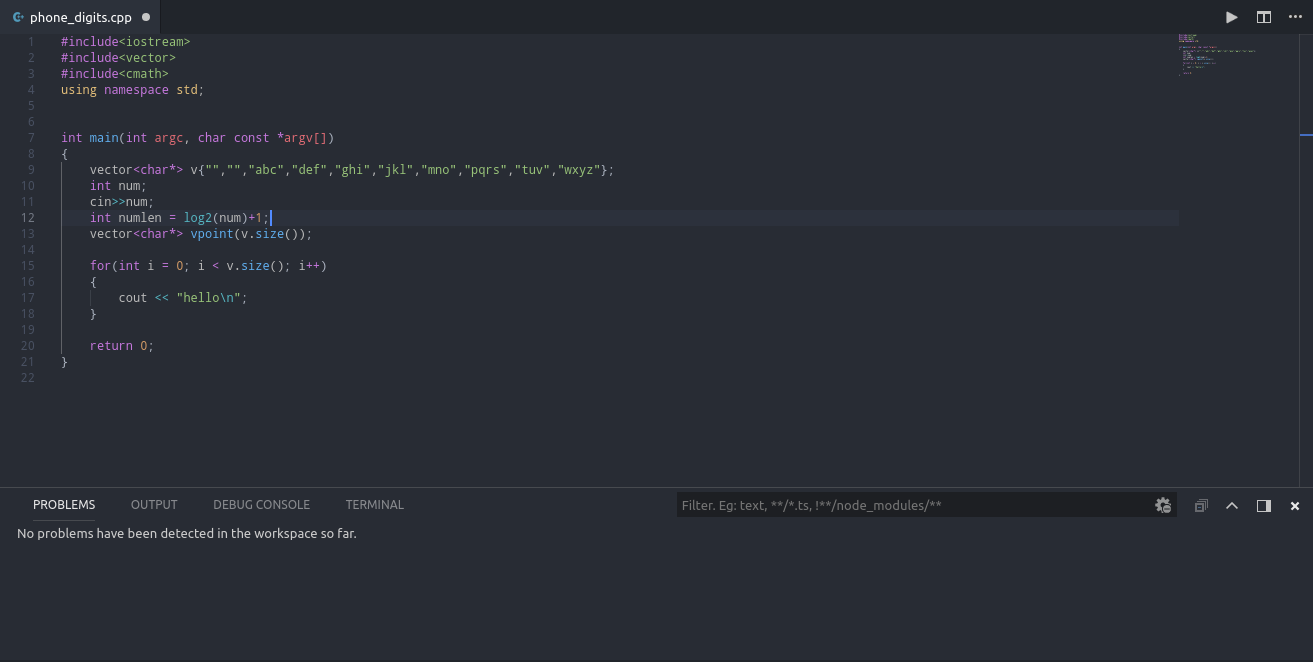Open the more editor actions menu
1313x662 pixels.
1294,17
